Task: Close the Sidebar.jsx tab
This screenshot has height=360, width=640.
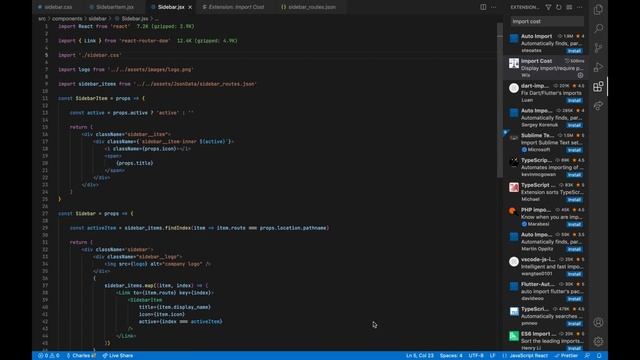Action: 190,7
